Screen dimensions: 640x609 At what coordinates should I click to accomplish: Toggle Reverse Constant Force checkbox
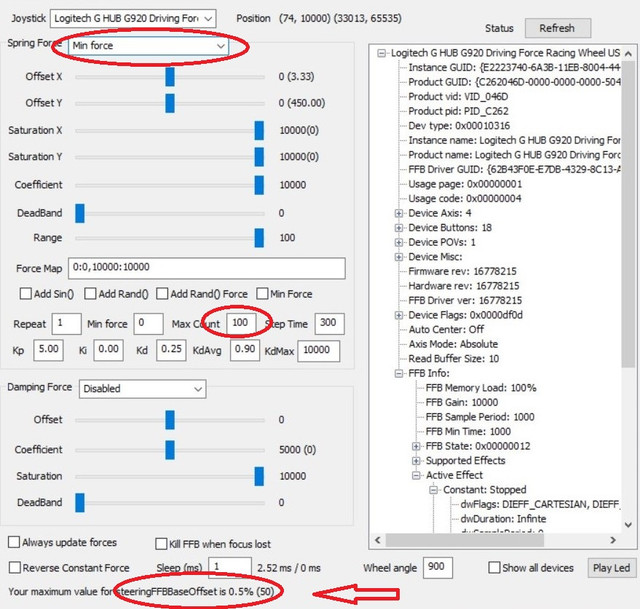pos(14,568)
